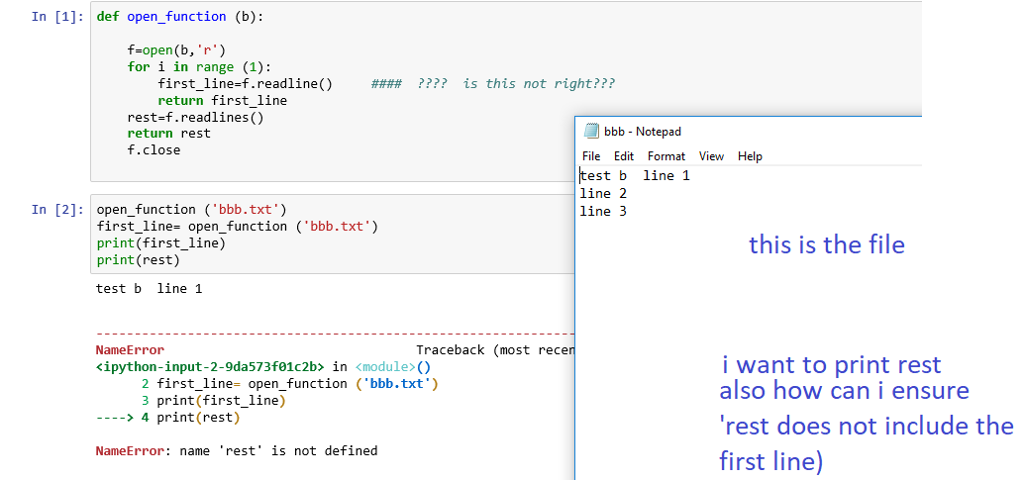Image resolution: width=1024 pixels, height=480 pixels.
Task: Open the File menu in Notepad
Action: point(591,156)
